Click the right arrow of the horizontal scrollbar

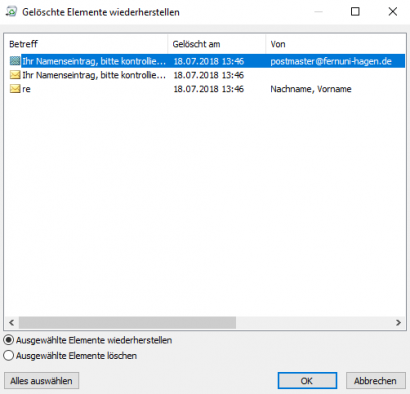pos(398,322)
